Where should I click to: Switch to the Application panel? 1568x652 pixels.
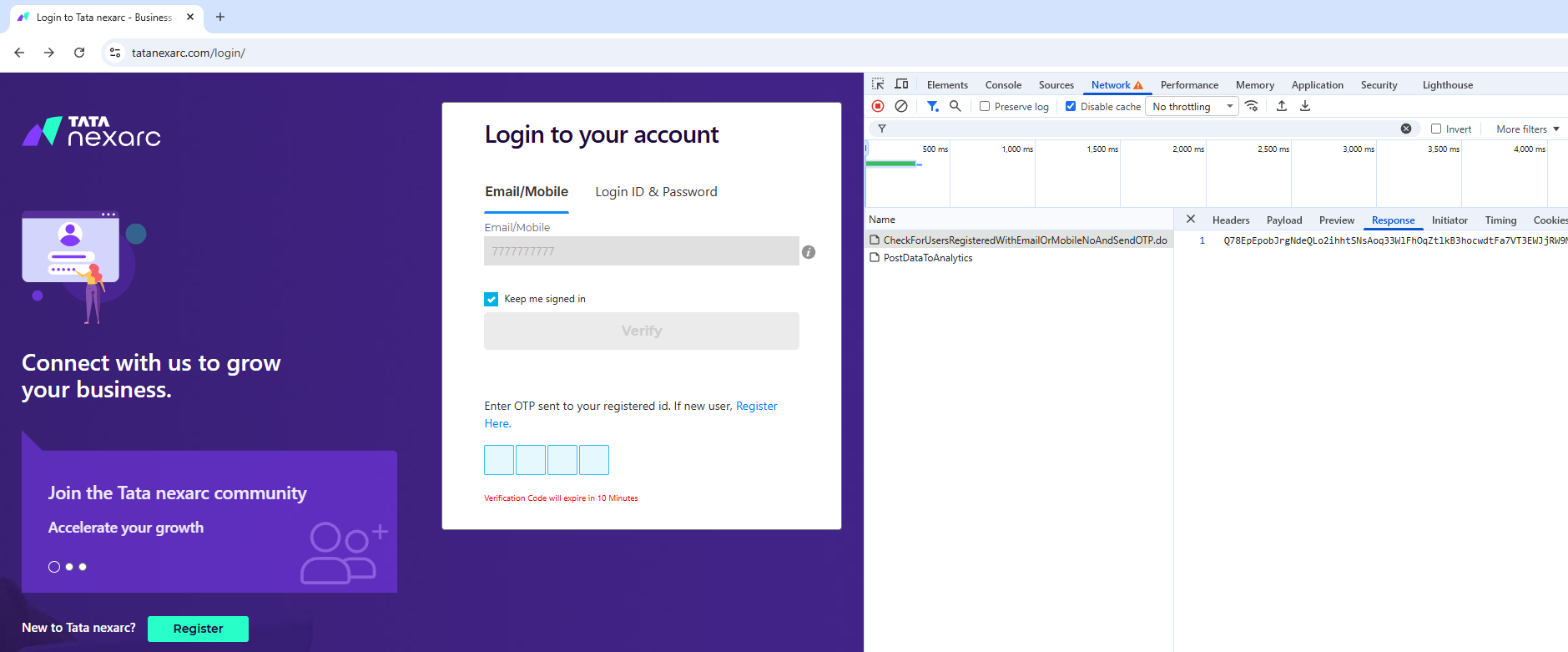1317,84
